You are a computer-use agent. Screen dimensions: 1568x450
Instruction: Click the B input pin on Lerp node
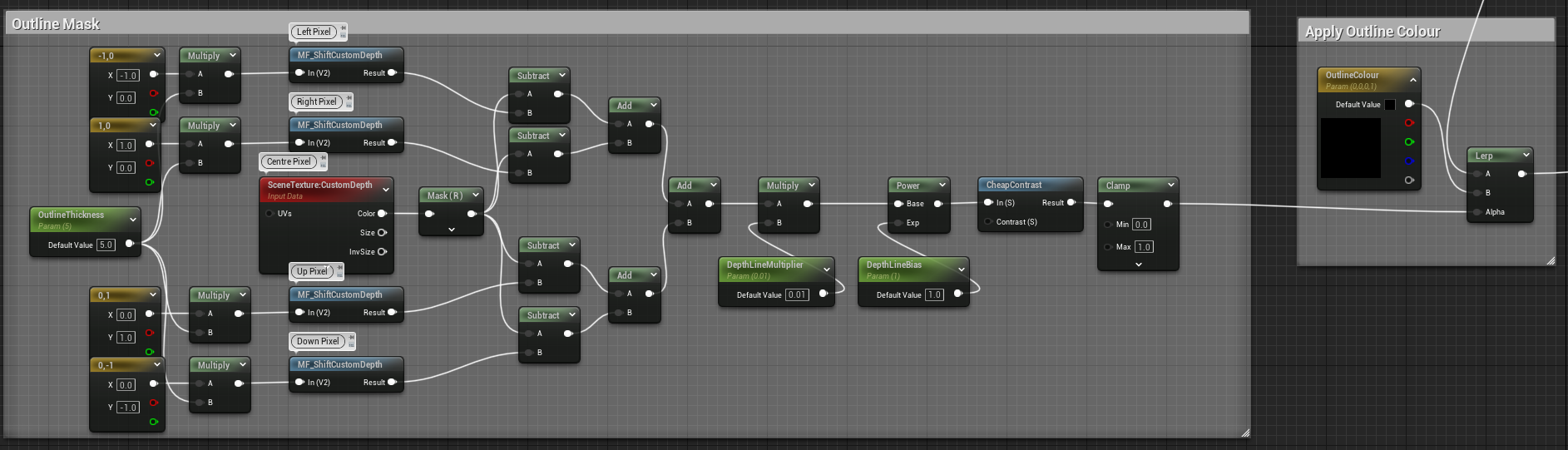click(x=1477, y=193)
